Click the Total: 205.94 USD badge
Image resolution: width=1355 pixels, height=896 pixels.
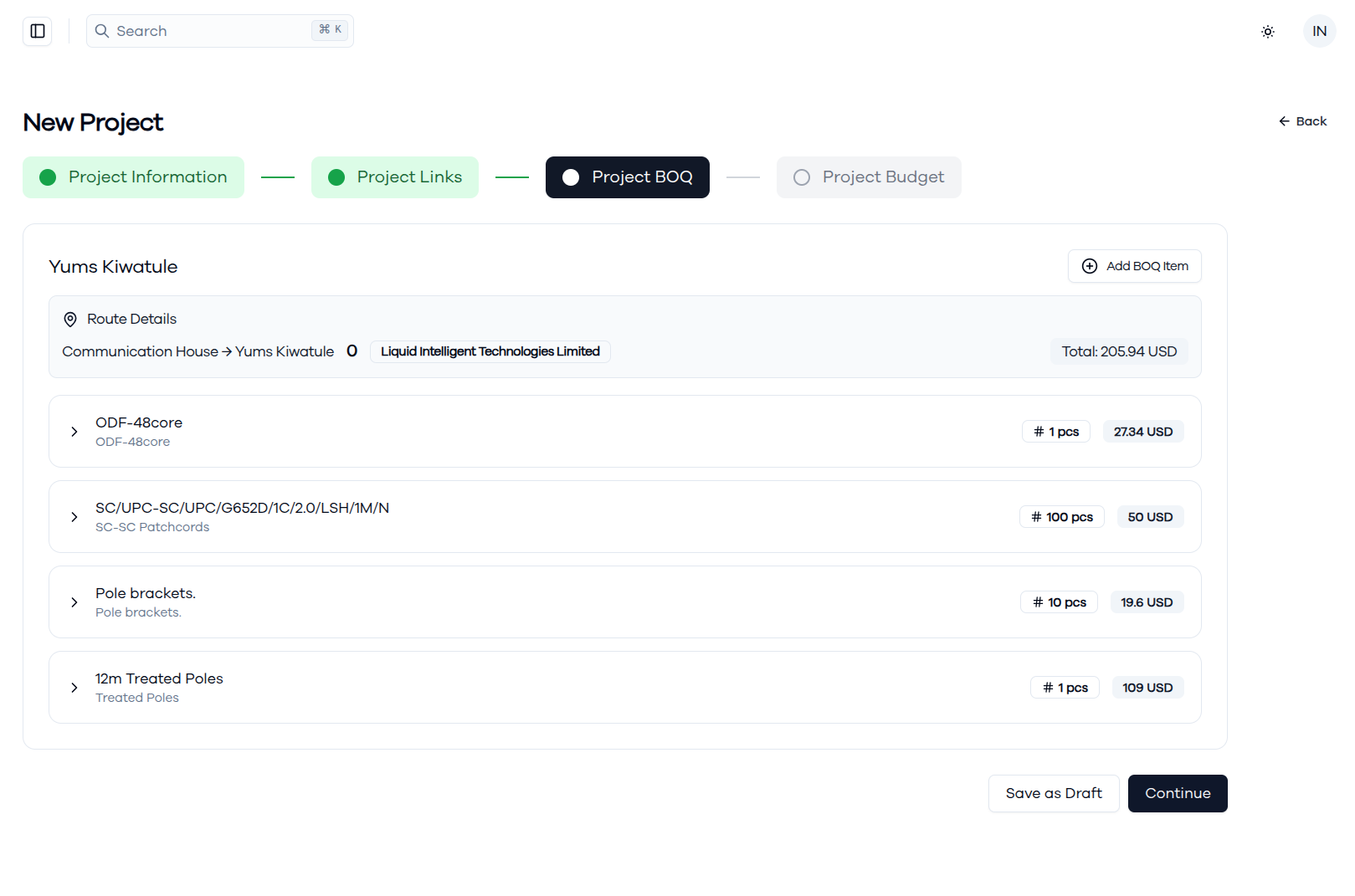click(x=1119, y=351)
